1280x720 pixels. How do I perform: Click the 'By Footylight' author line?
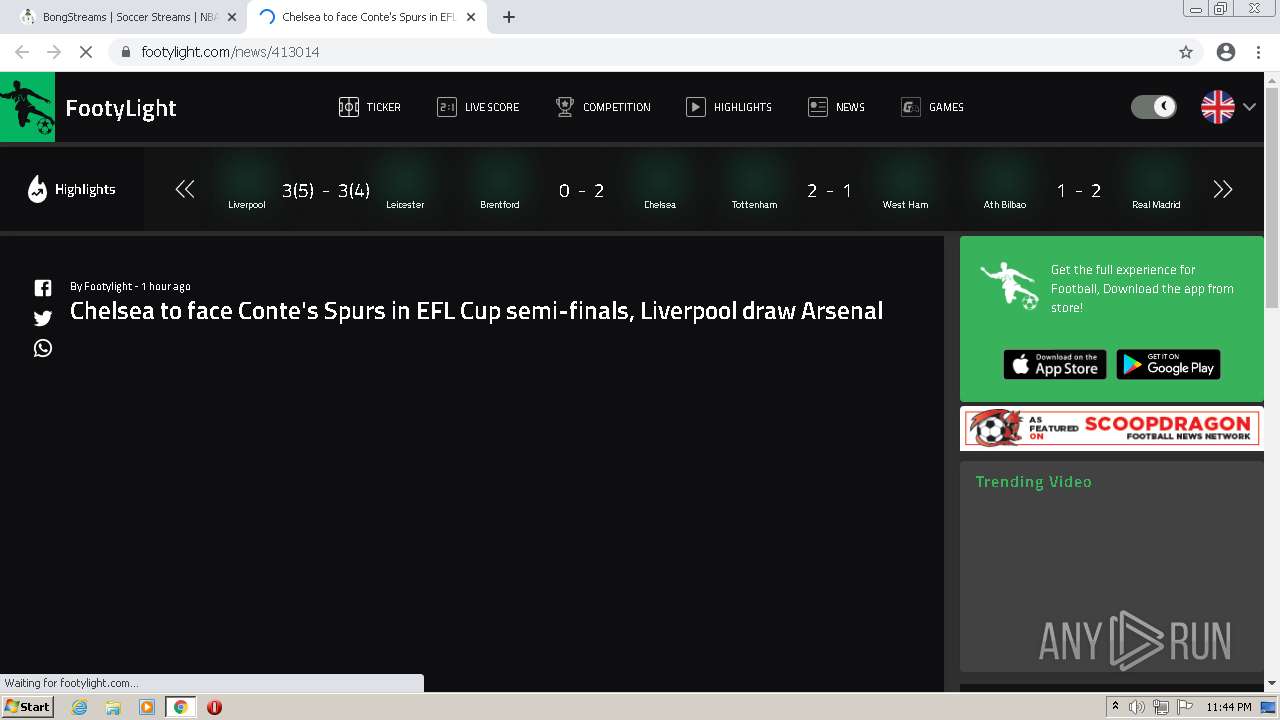pyautogui.click(x=130, y=286)
